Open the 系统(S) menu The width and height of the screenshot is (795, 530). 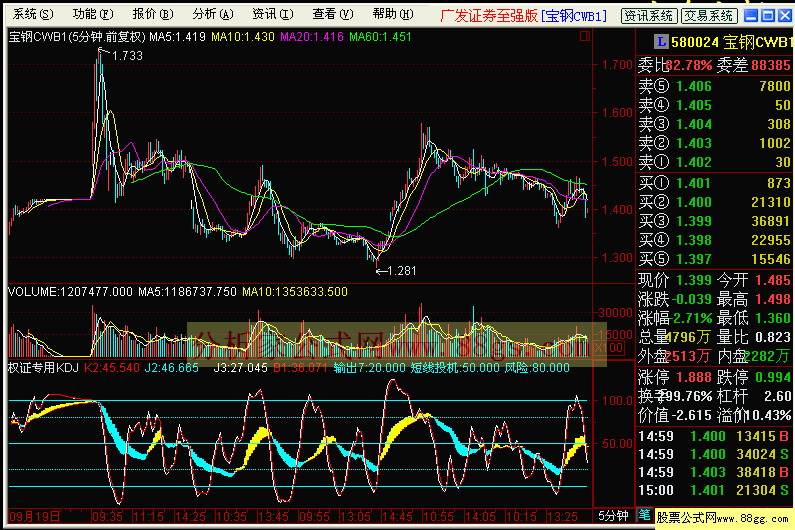pos(33,14)
